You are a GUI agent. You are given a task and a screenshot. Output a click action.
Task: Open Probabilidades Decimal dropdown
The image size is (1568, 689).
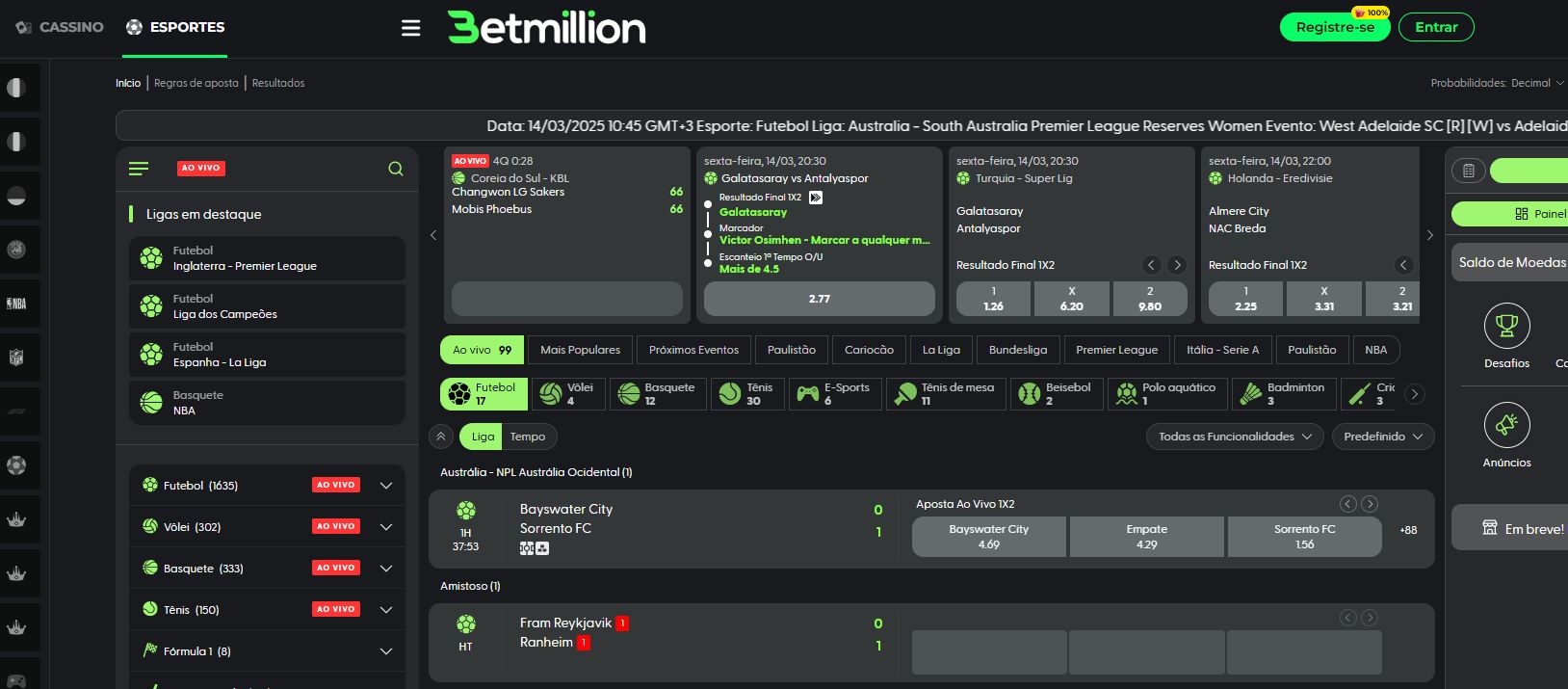(1498, 83)
